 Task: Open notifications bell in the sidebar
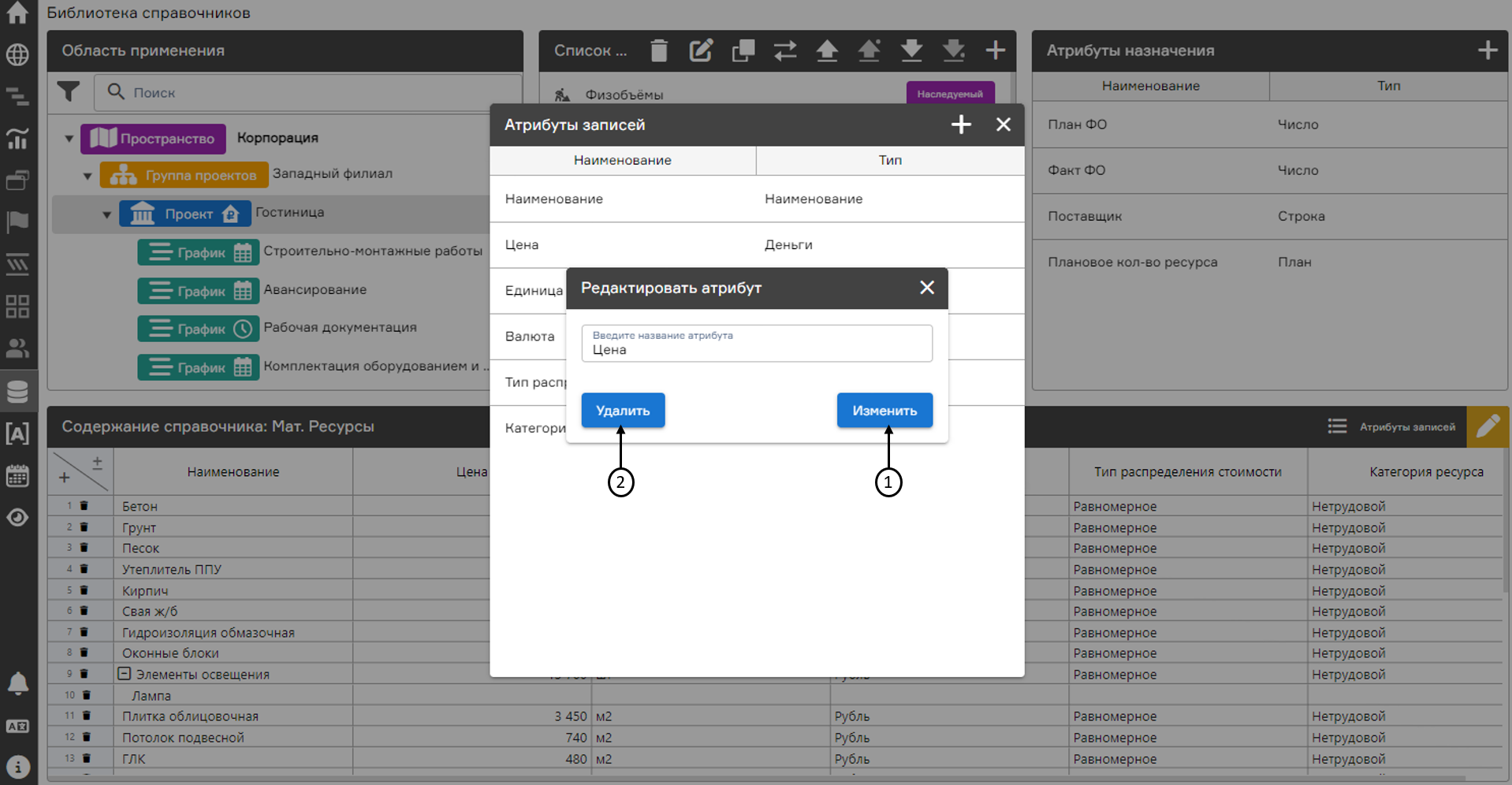17,683
